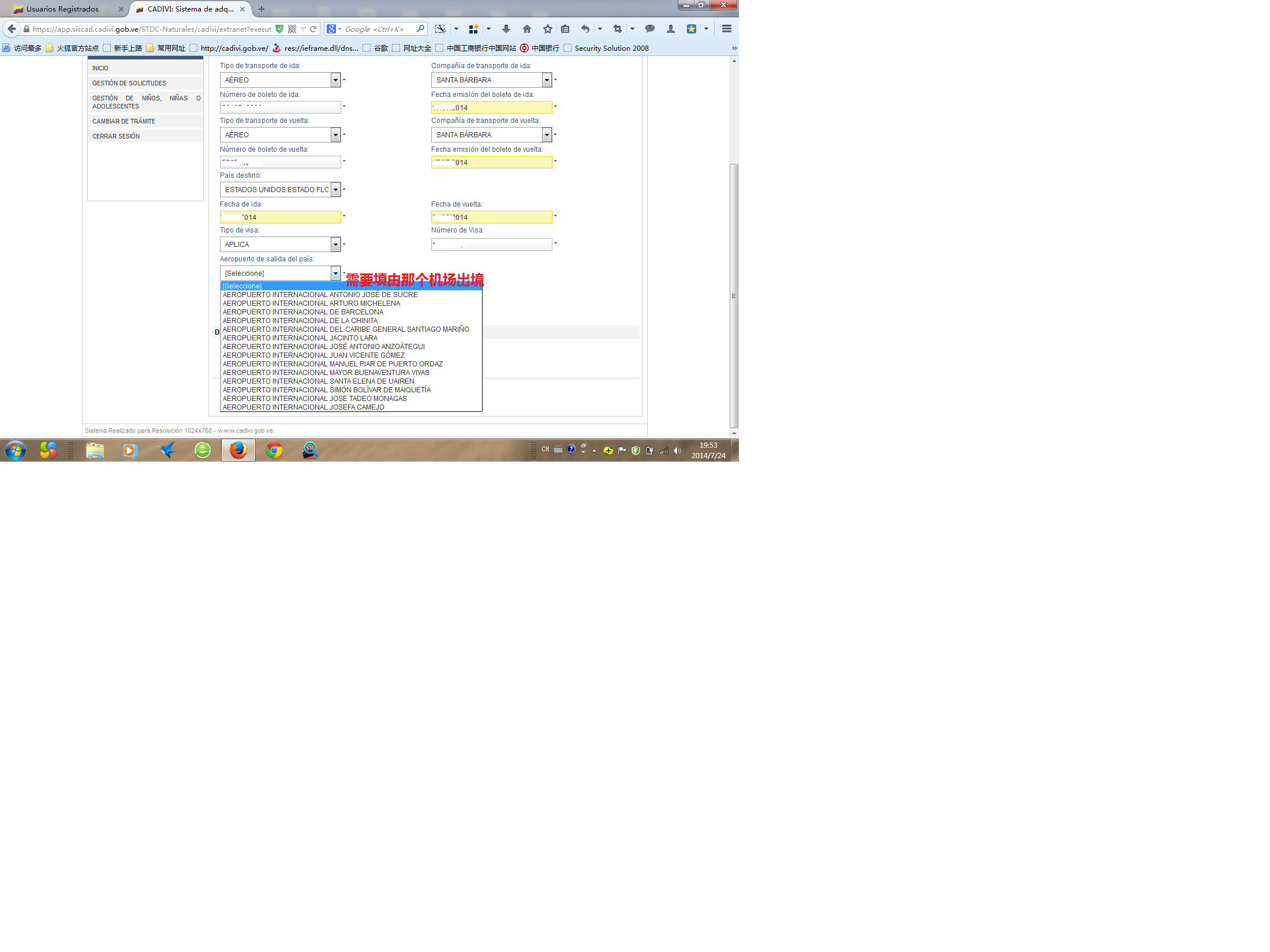
Task: Expand Compañía de transporte de vuelta dropdown
Action: pyautogui.click(x=547, y=135)
